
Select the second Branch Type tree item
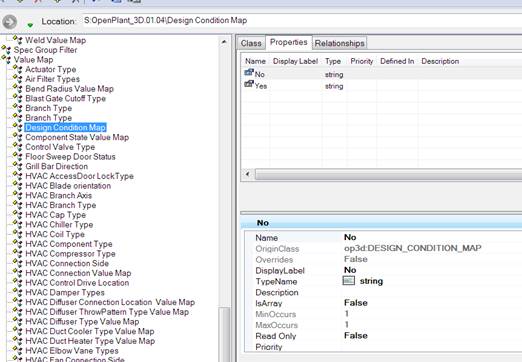pyautogui.click(x=48, y=118)
